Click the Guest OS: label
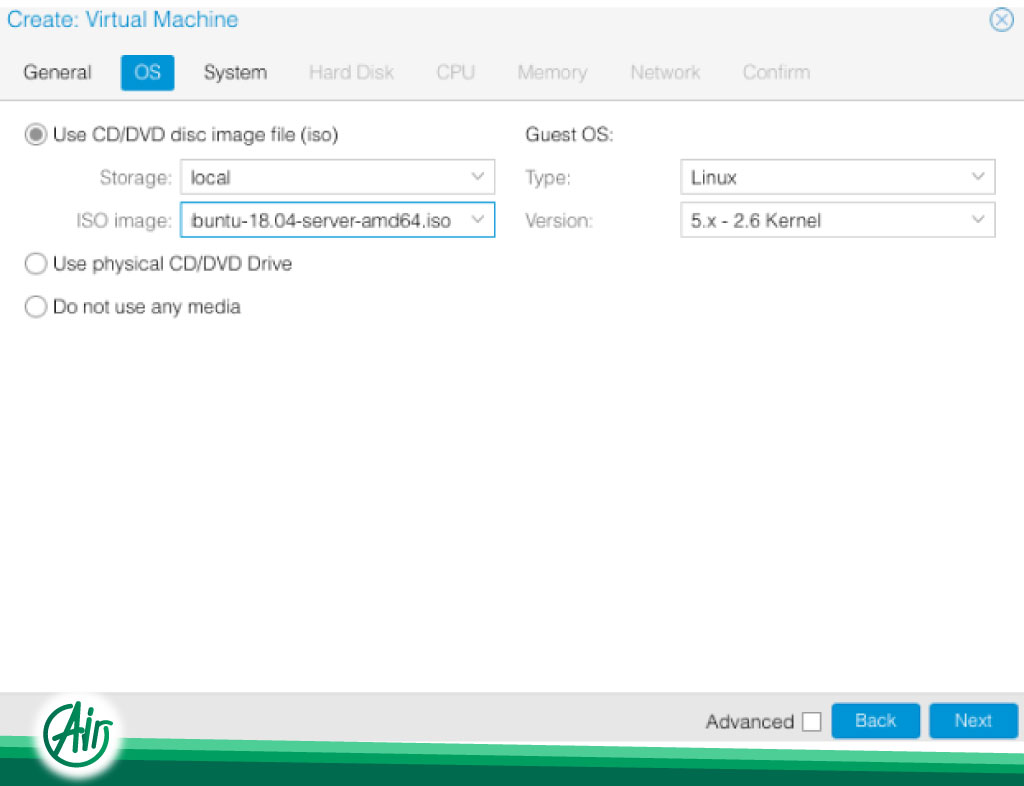The image size is (1024, 786). point(569,135)
